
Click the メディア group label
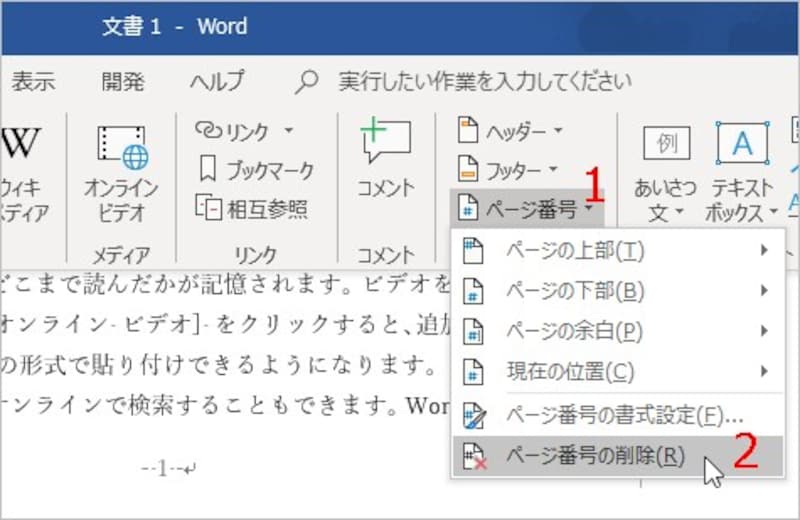(x=121, y=254)
